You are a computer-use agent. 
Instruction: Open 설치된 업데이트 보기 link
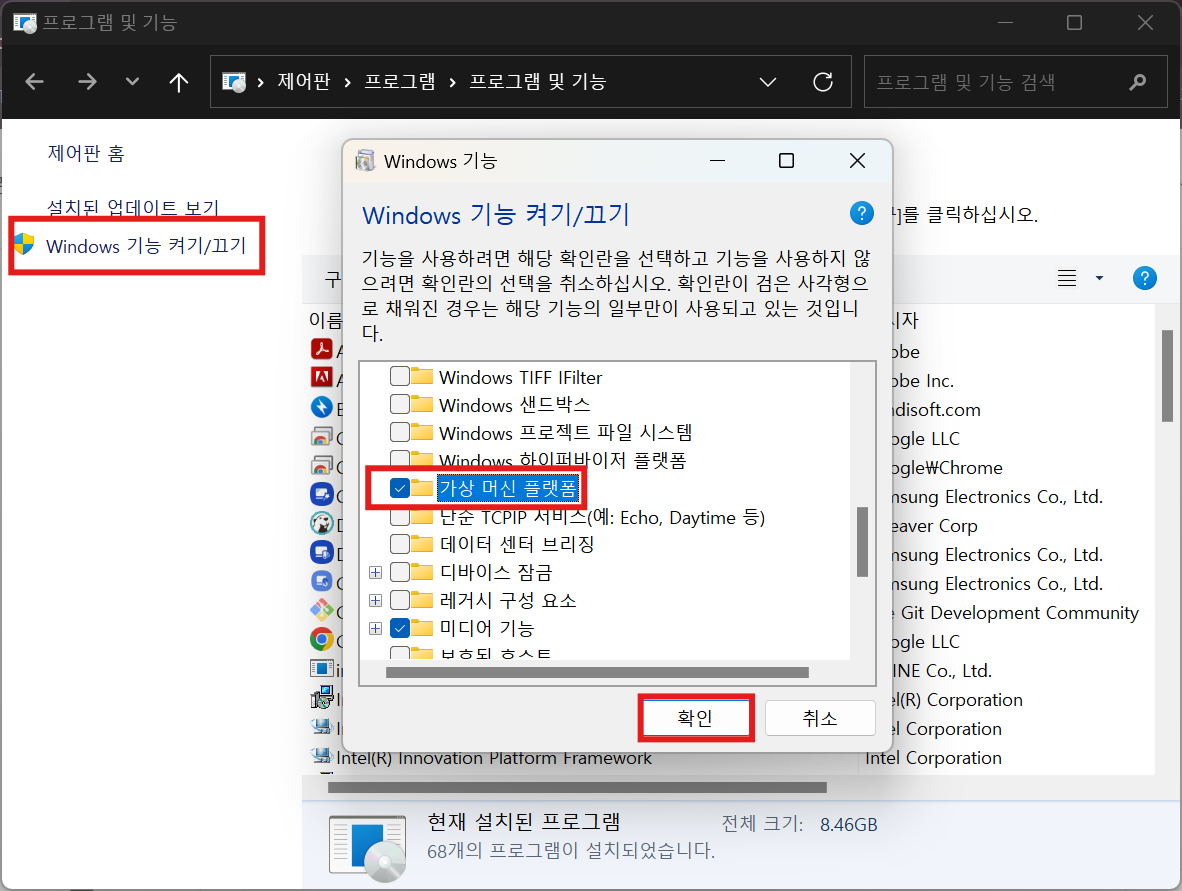[133, 207]
